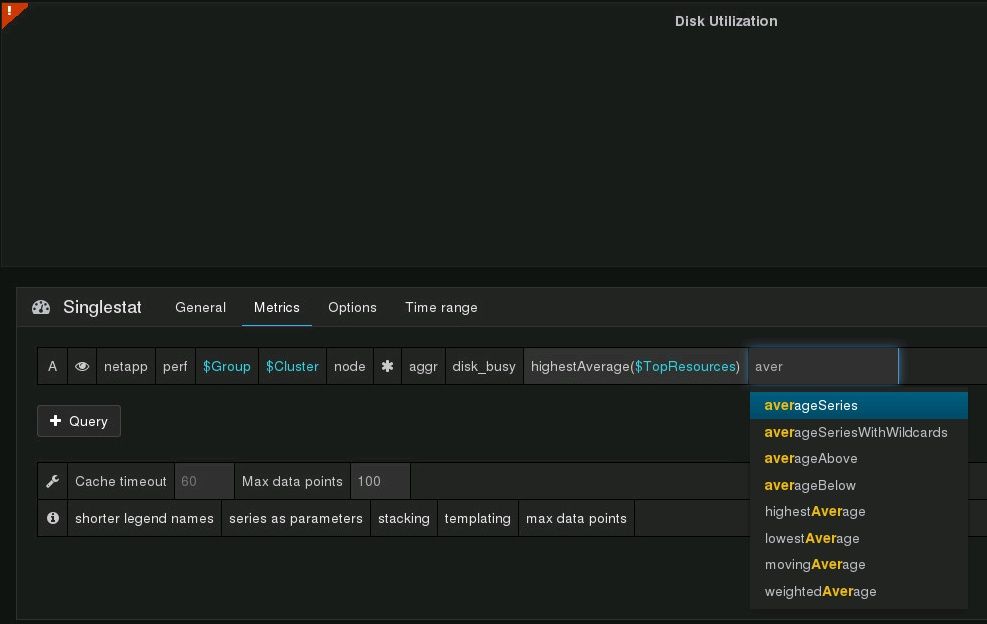Open the shorter legend names help link
Screen dimensions: 987x624
tap(144, 519)
